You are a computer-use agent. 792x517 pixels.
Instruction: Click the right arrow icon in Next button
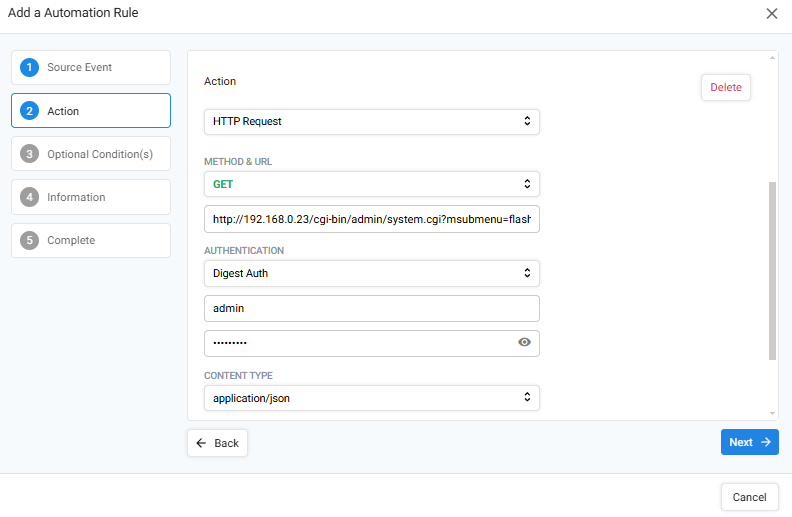coord(766,442)
